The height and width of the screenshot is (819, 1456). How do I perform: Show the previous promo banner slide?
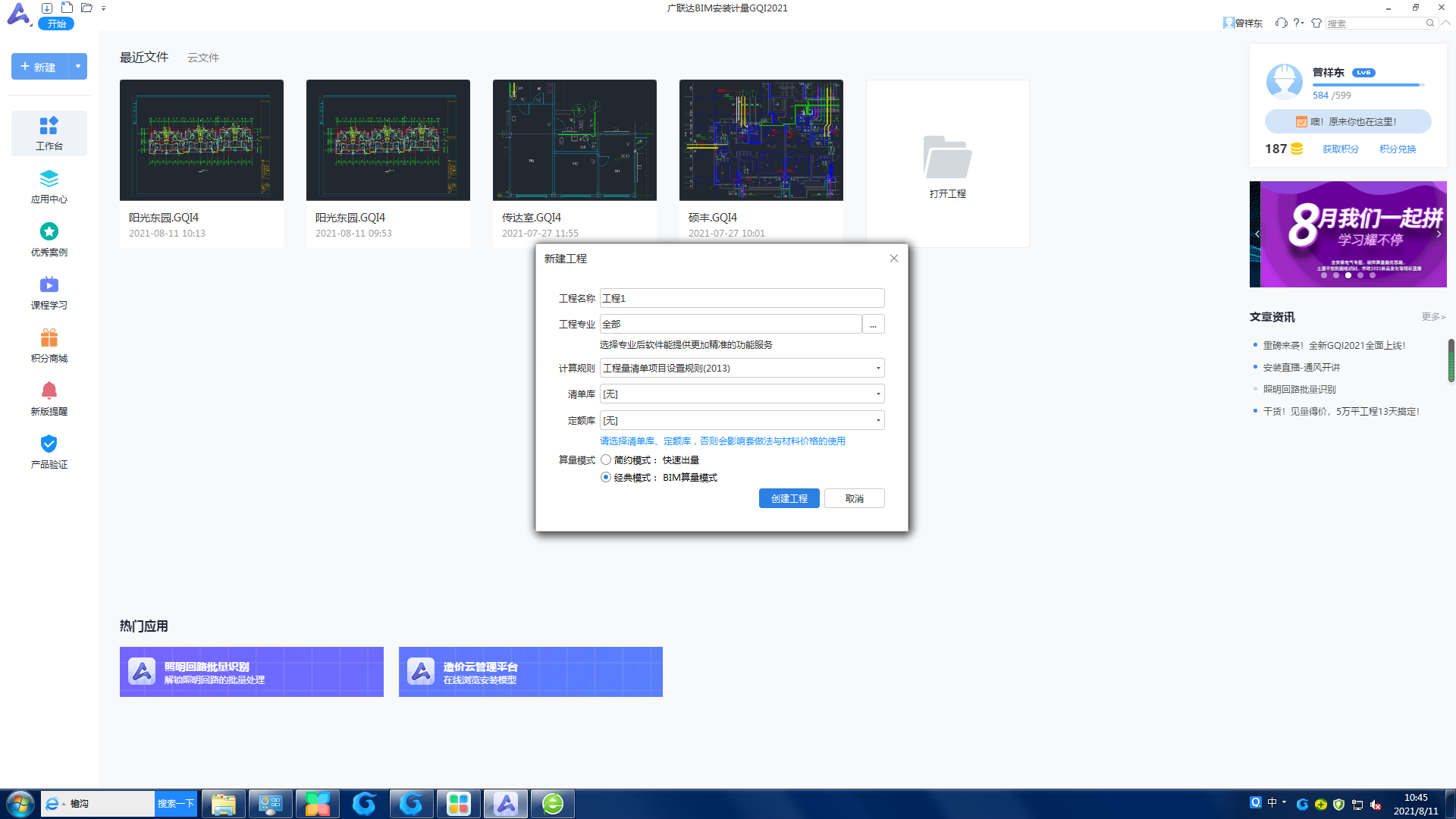pos(1257,234)
